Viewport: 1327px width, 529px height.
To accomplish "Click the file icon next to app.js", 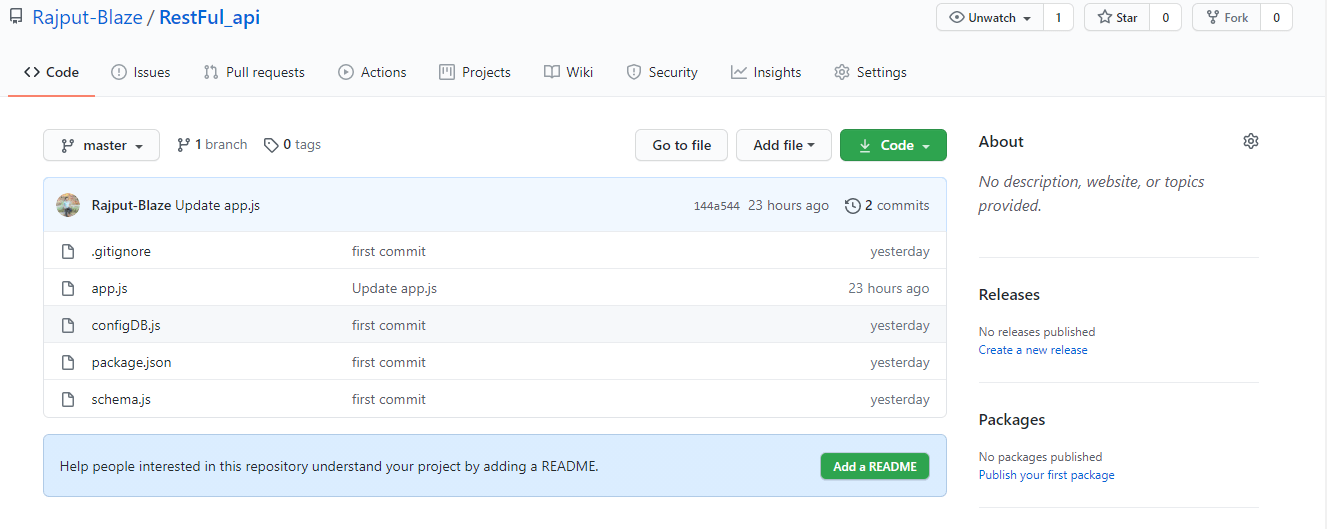I will (68, 288).
